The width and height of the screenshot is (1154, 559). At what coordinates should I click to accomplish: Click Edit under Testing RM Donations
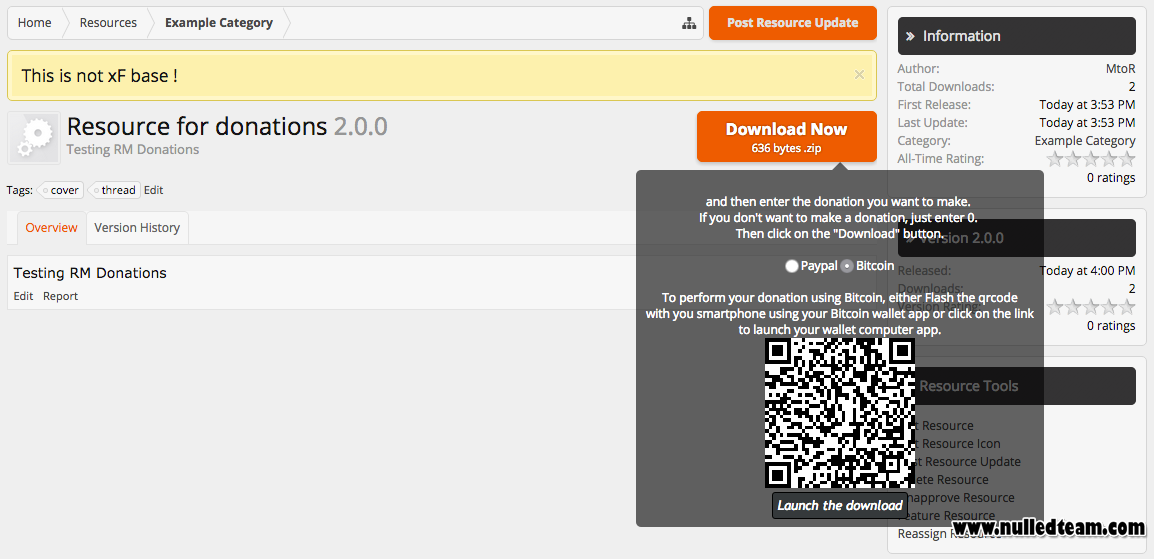[x=24, y=296]
